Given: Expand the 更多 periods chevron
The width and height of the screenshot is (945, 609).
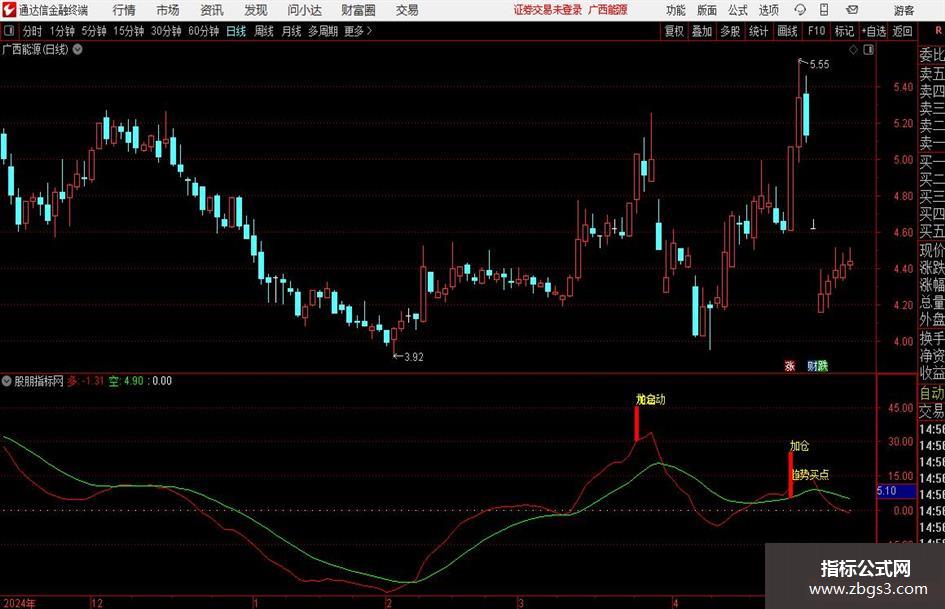Looking at the screenshot, I should click(369, 31).
